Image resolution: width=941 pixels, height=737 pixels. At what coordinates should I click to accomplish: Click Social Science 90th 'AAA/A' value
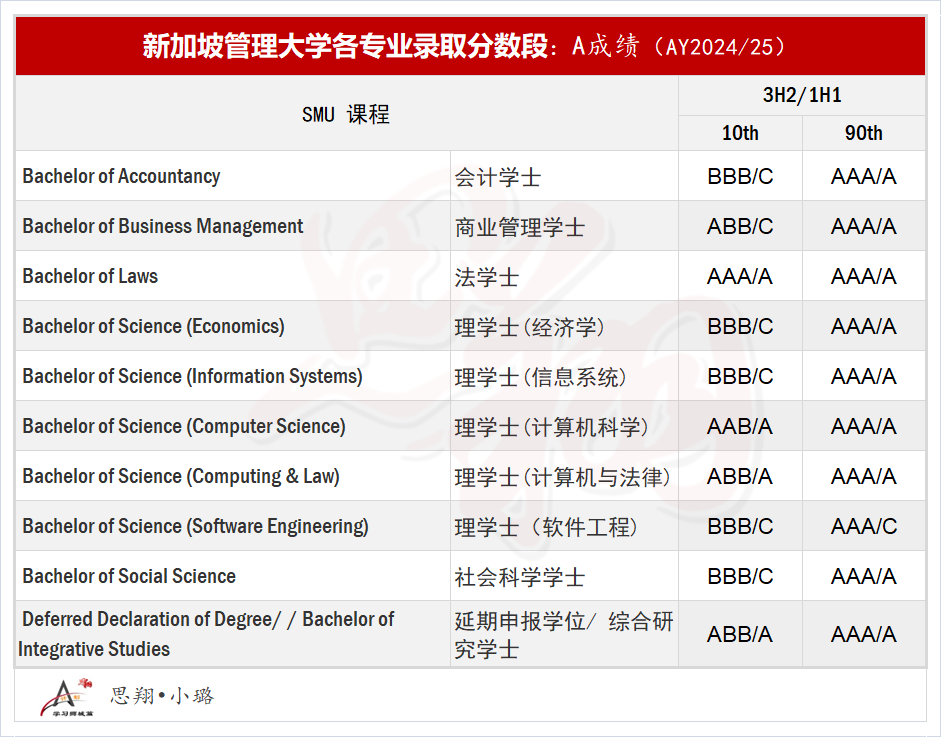pos(864,576)
